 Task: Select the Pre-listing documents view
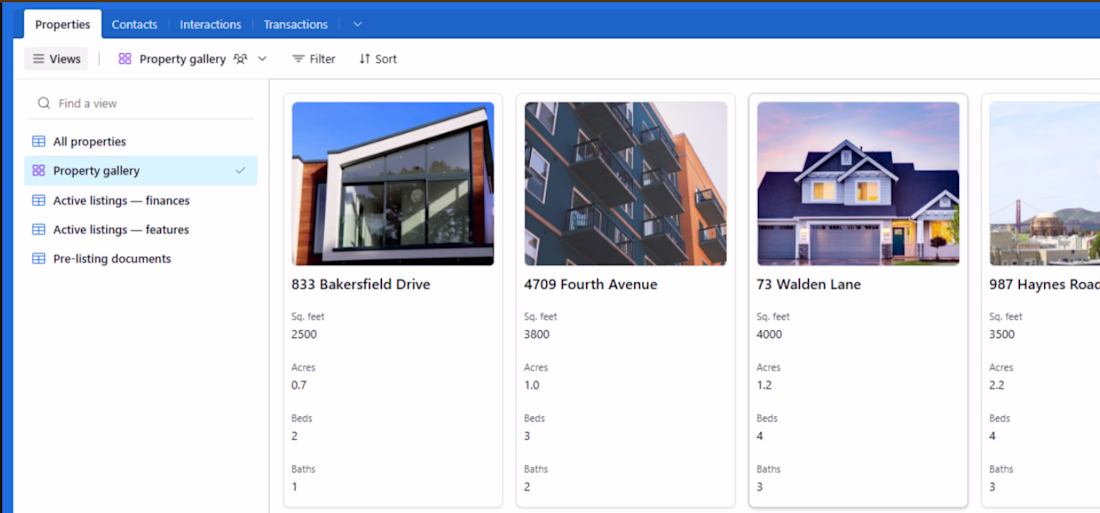(141, 258)
